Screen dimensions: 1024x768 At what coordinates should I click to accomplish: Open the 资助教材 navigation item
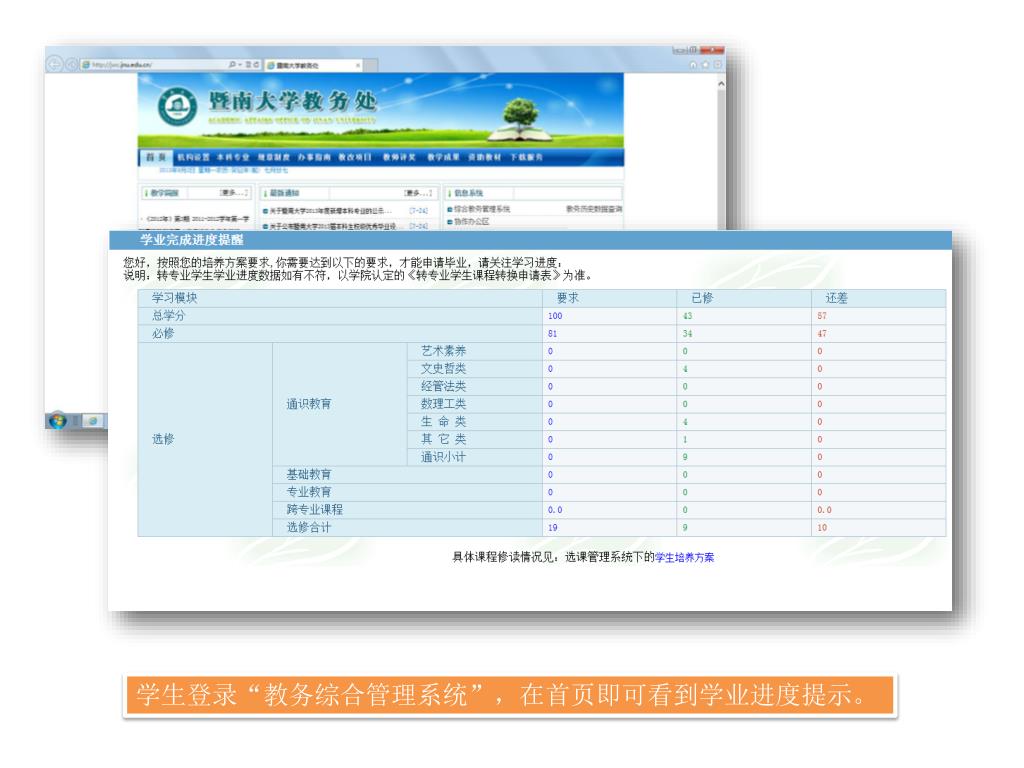(x=485, y=157)
